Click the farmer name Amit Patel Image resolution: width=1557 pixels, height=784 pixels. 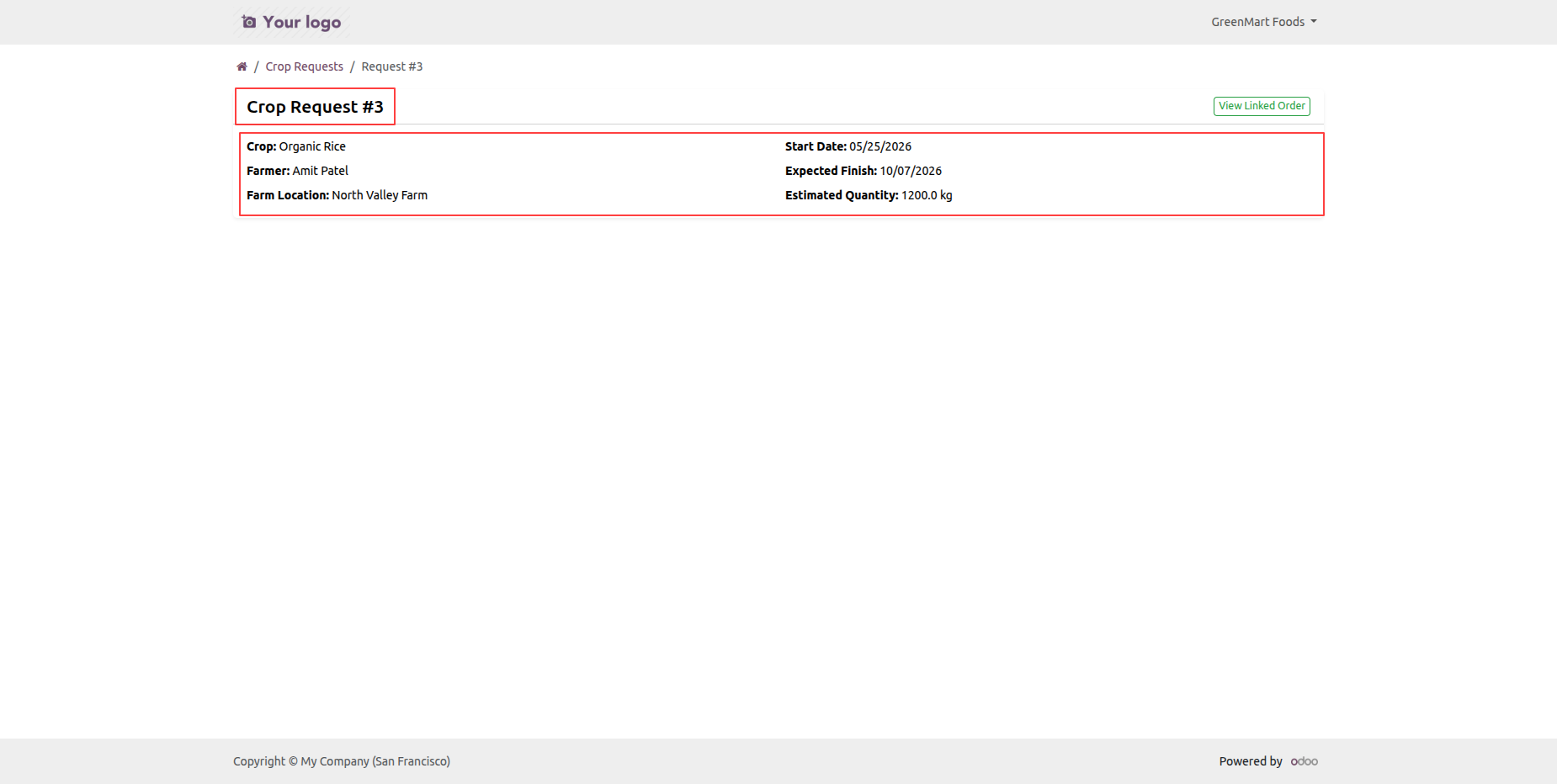point(320,171)
